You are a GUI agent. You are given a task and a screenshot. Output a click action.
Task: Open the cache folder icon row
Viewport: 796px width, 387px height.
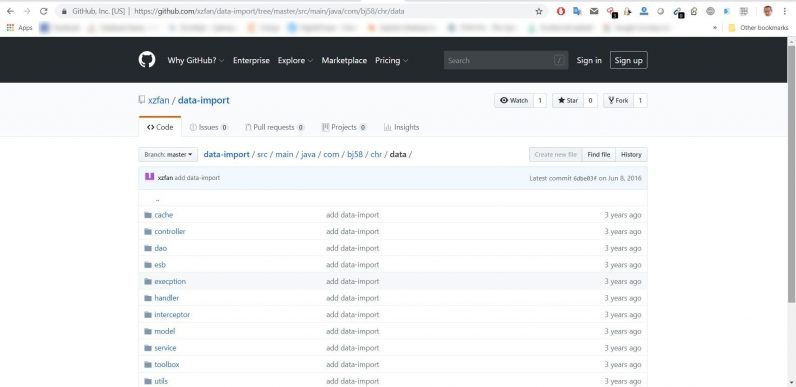point(392,215)
